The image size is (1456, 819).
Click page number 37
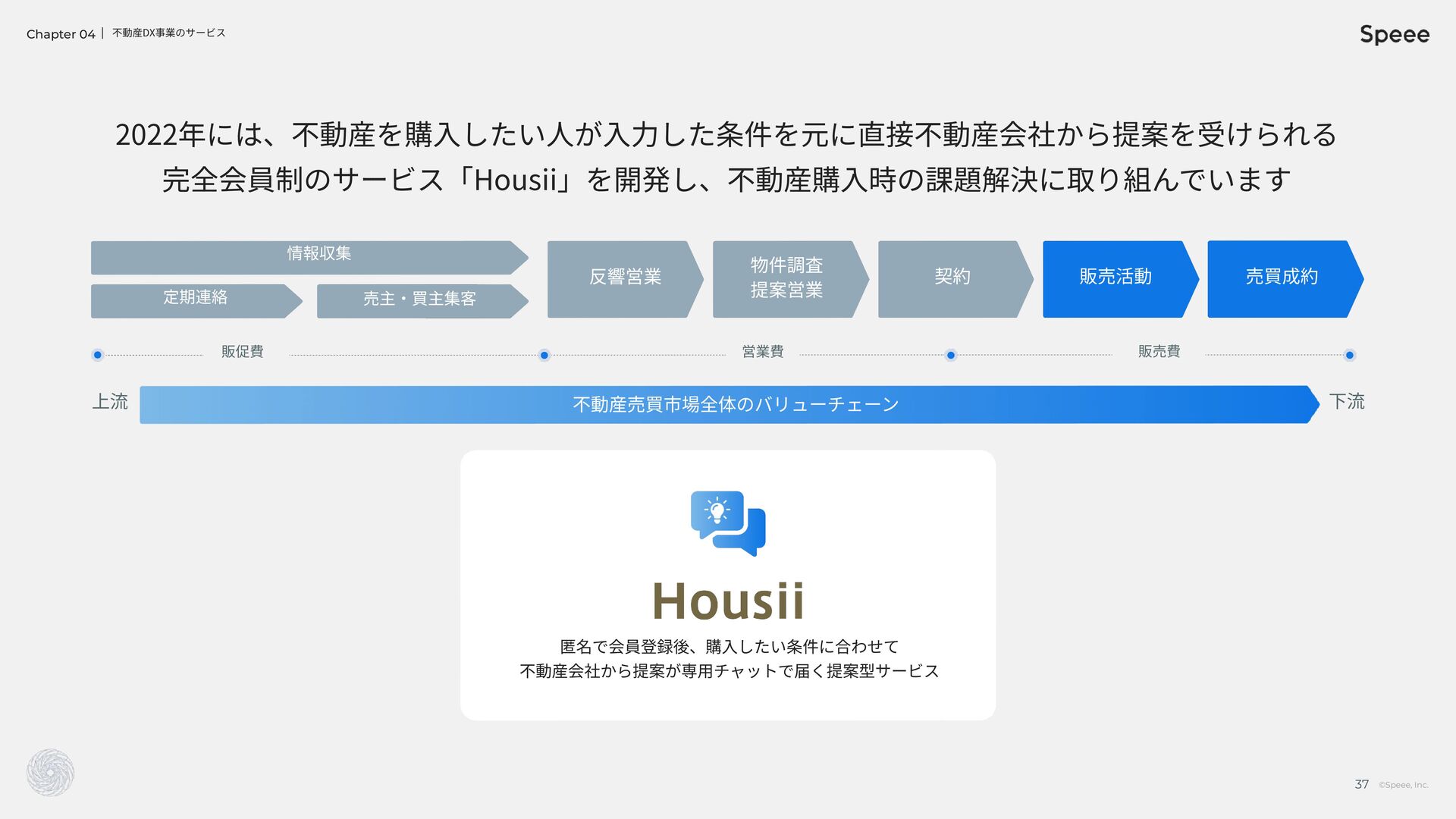click(1361, 784)
